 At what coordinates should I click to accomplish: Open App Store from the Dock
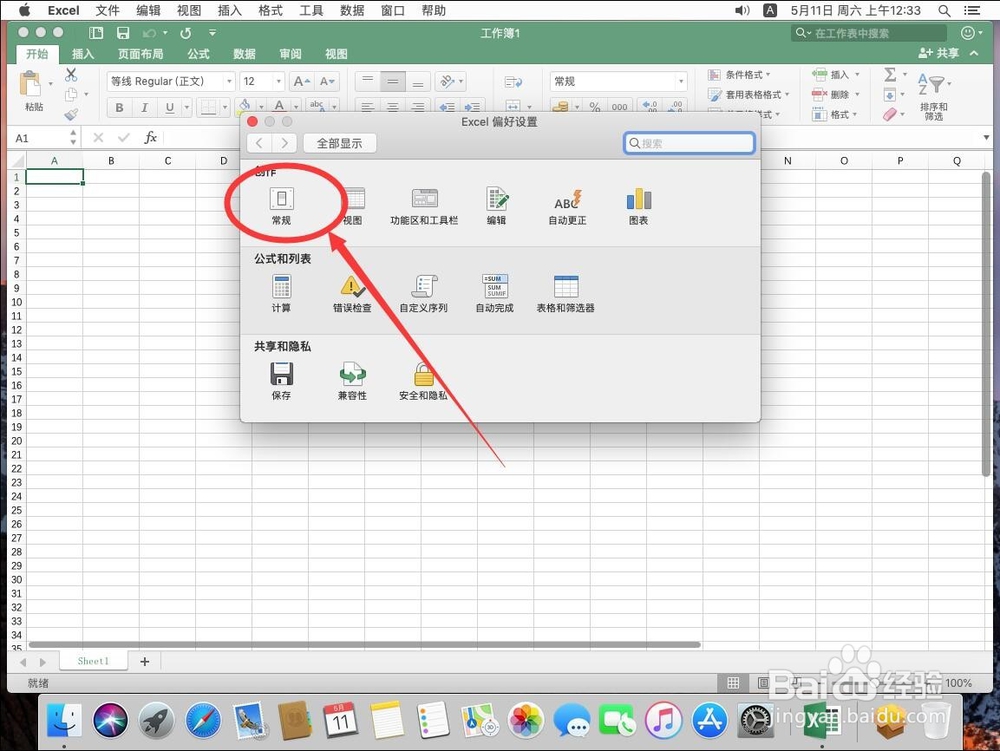(709, 721)
